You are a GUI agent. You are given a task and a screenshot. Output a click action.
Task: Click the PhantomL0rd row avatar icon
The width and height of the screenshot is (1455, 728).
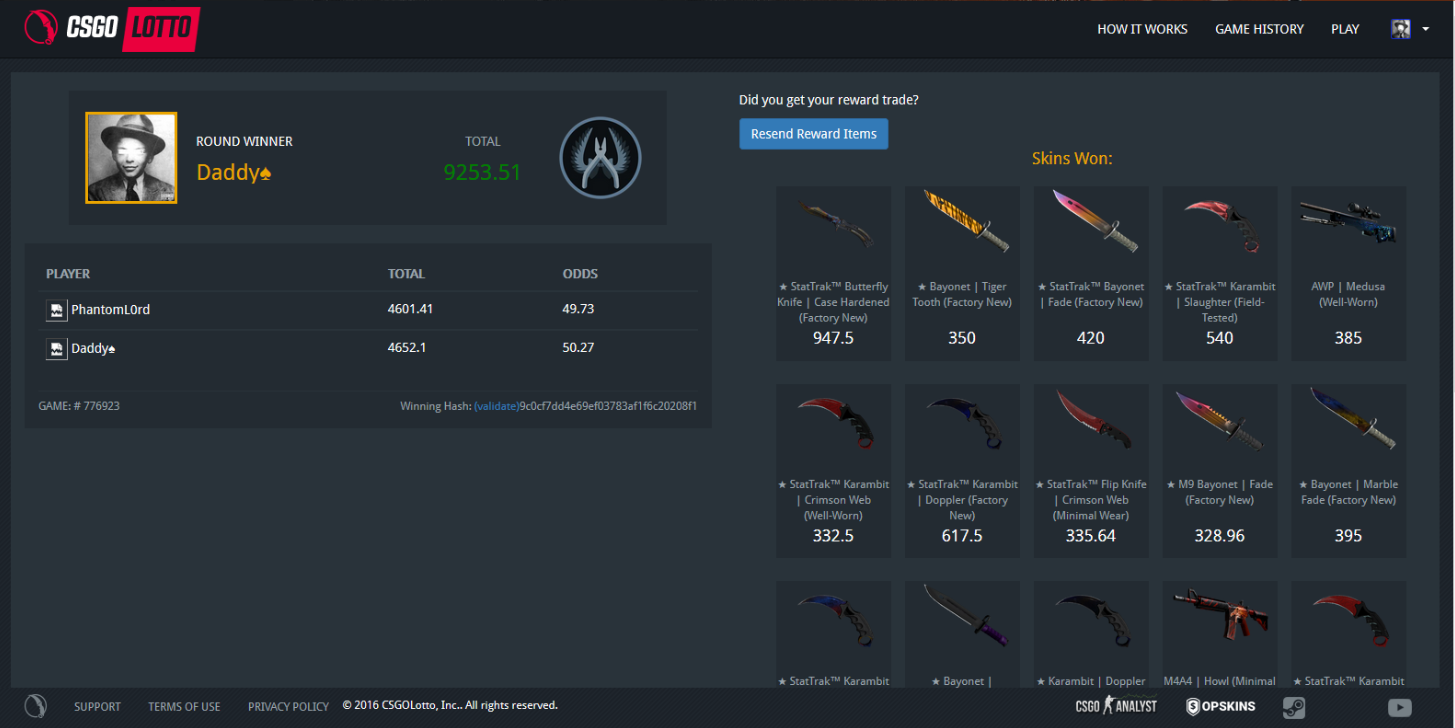coord(57,310)
